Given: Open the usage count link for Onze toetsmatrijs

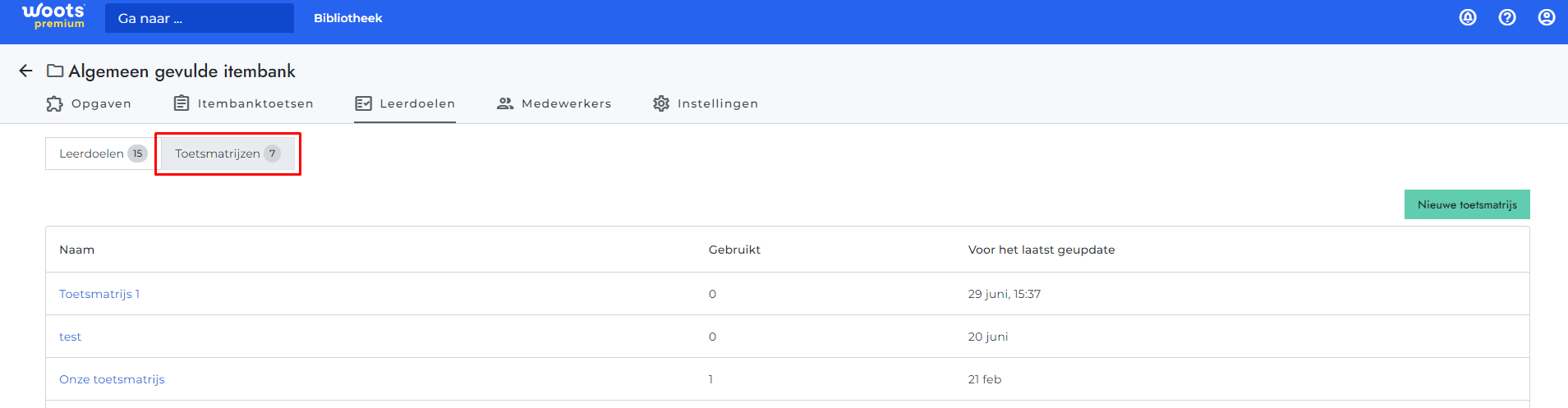Looking at the screenshot, I should click(x=711, y=379).
